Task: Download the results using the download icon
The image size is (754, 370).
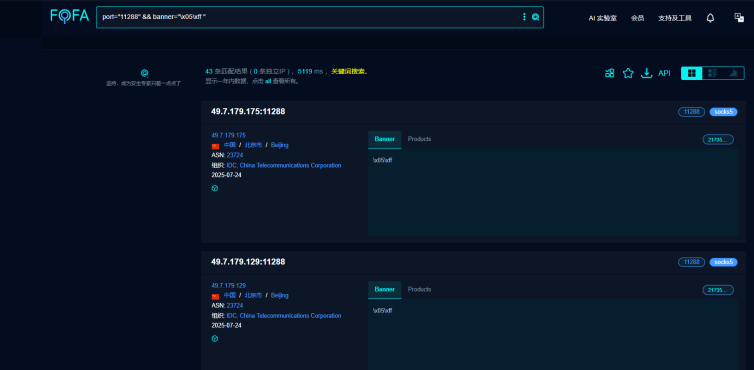Action: pos(647,73)
